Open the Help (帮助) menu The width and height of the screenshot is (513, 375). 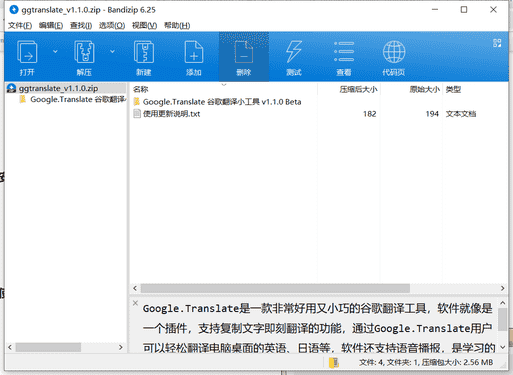177,26
